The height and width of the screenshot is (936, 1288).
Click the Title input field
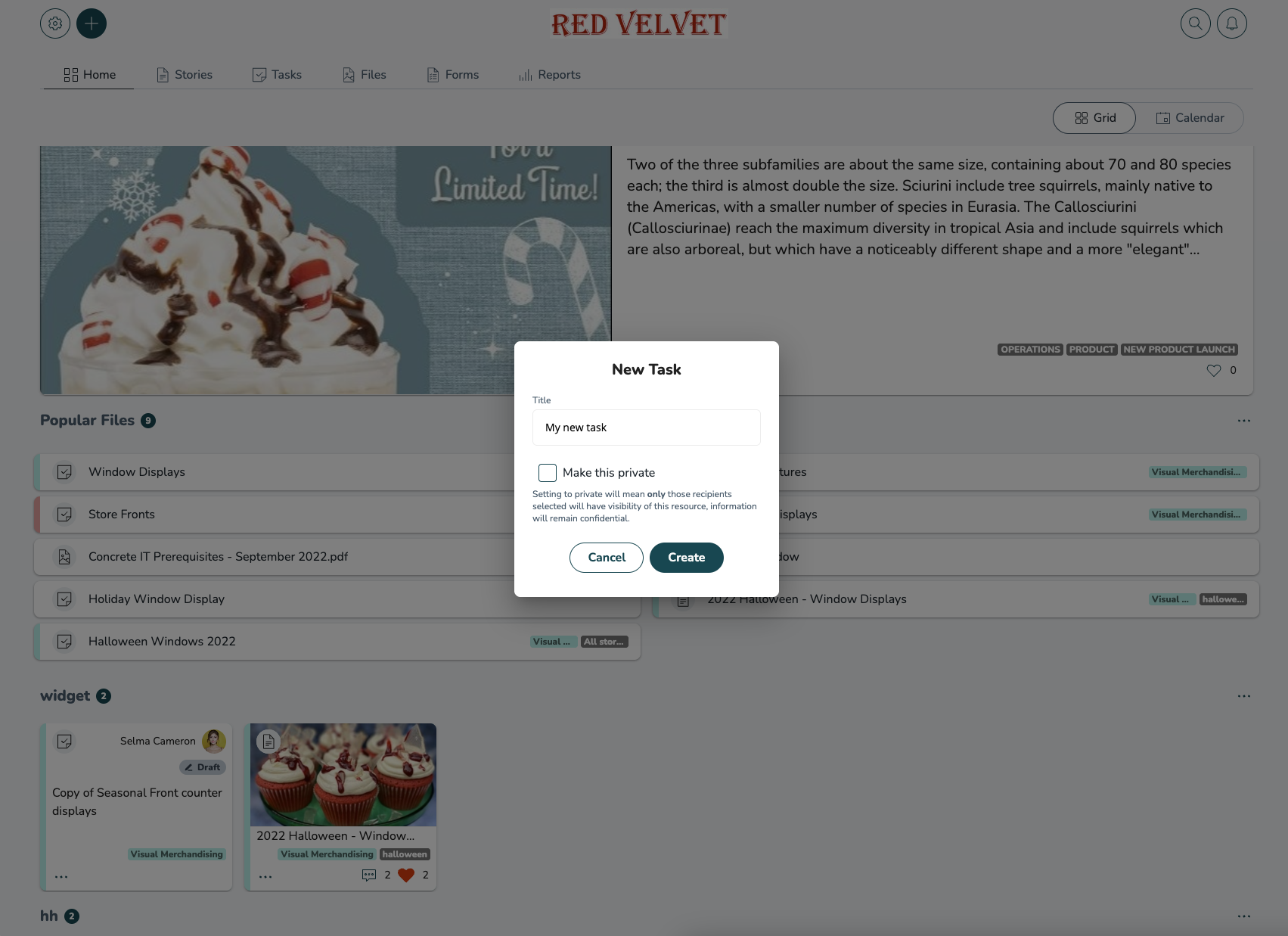647,428
